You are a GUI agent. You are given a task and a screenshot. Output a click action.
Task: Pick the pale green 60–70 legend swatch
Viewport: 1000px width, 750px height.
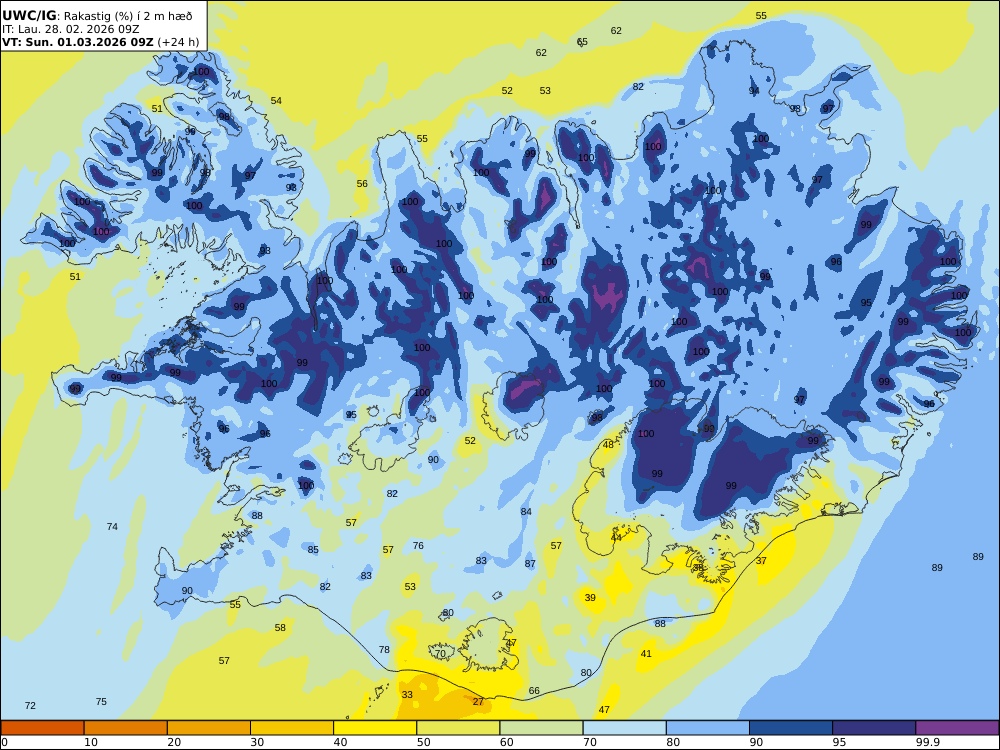[x=541, y=728]
